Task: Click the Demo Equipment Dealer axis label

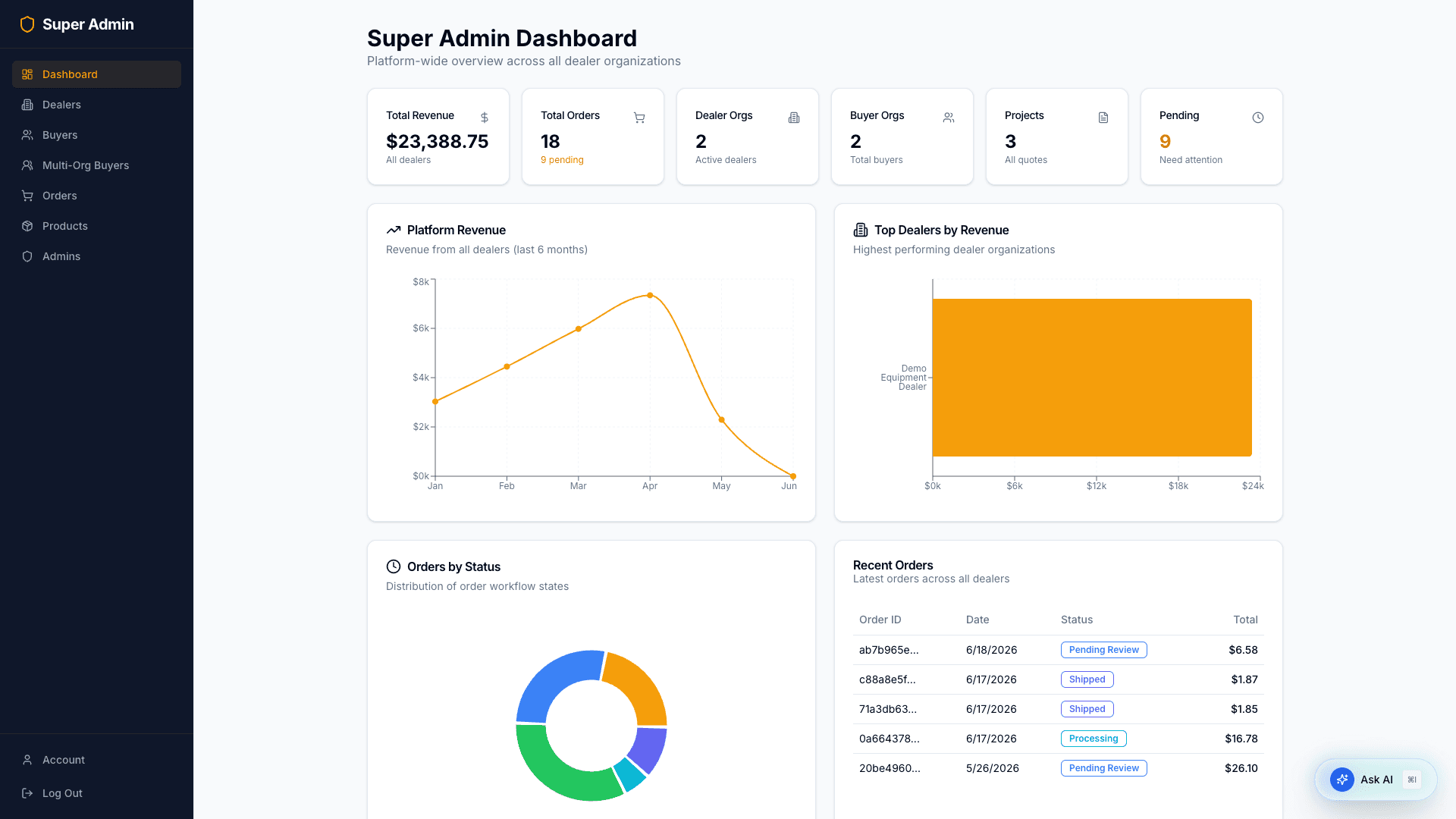Action: pos(904,378)
